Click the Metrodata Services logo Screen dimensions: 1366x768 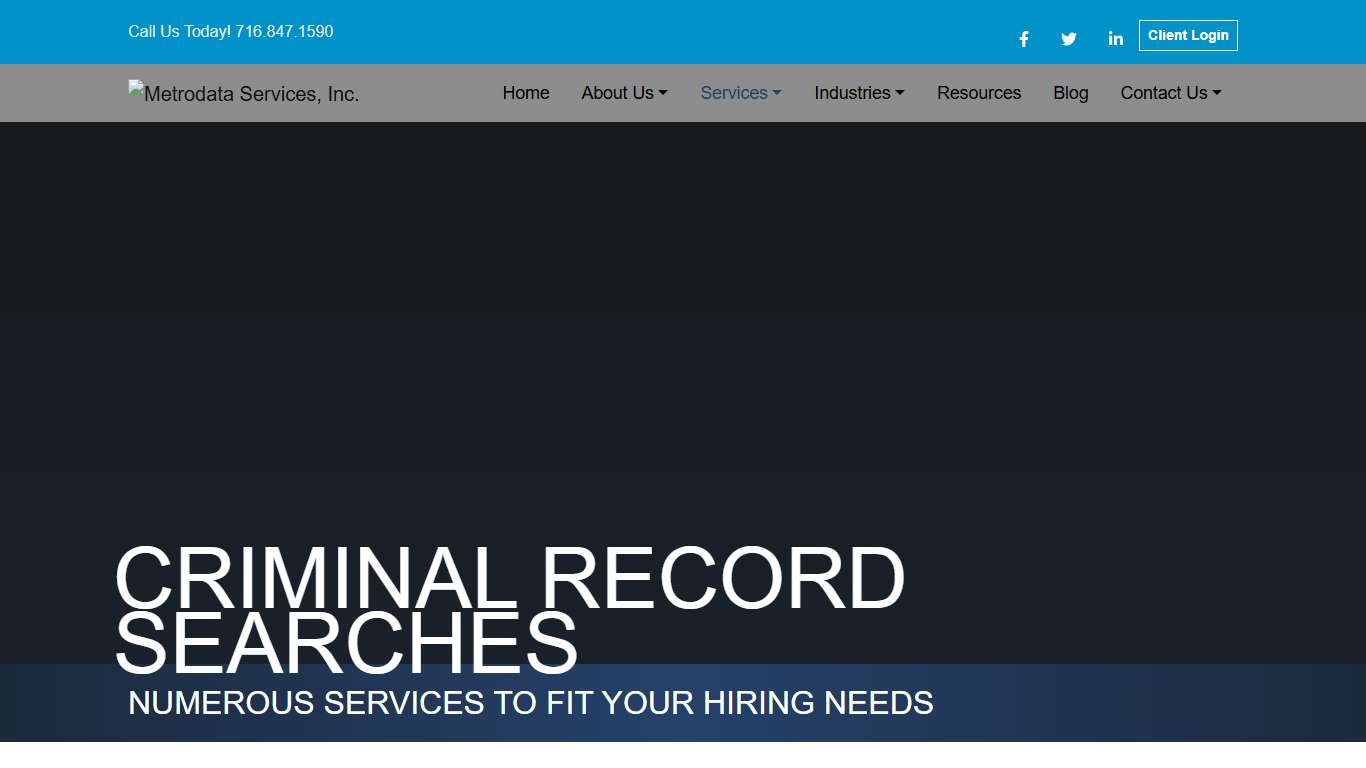243,93
